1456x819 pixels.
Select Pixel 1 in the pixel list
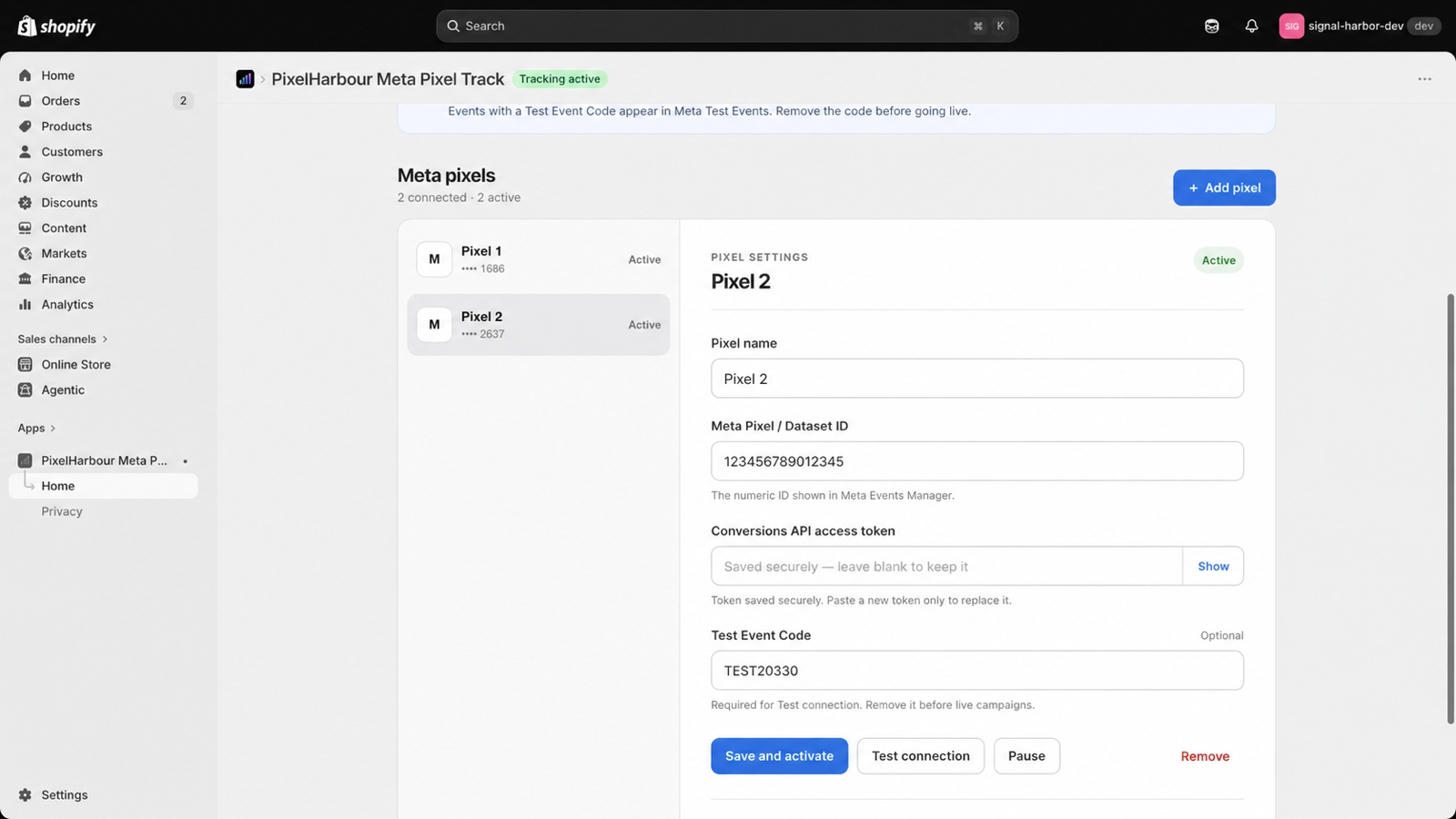(539, 259)
